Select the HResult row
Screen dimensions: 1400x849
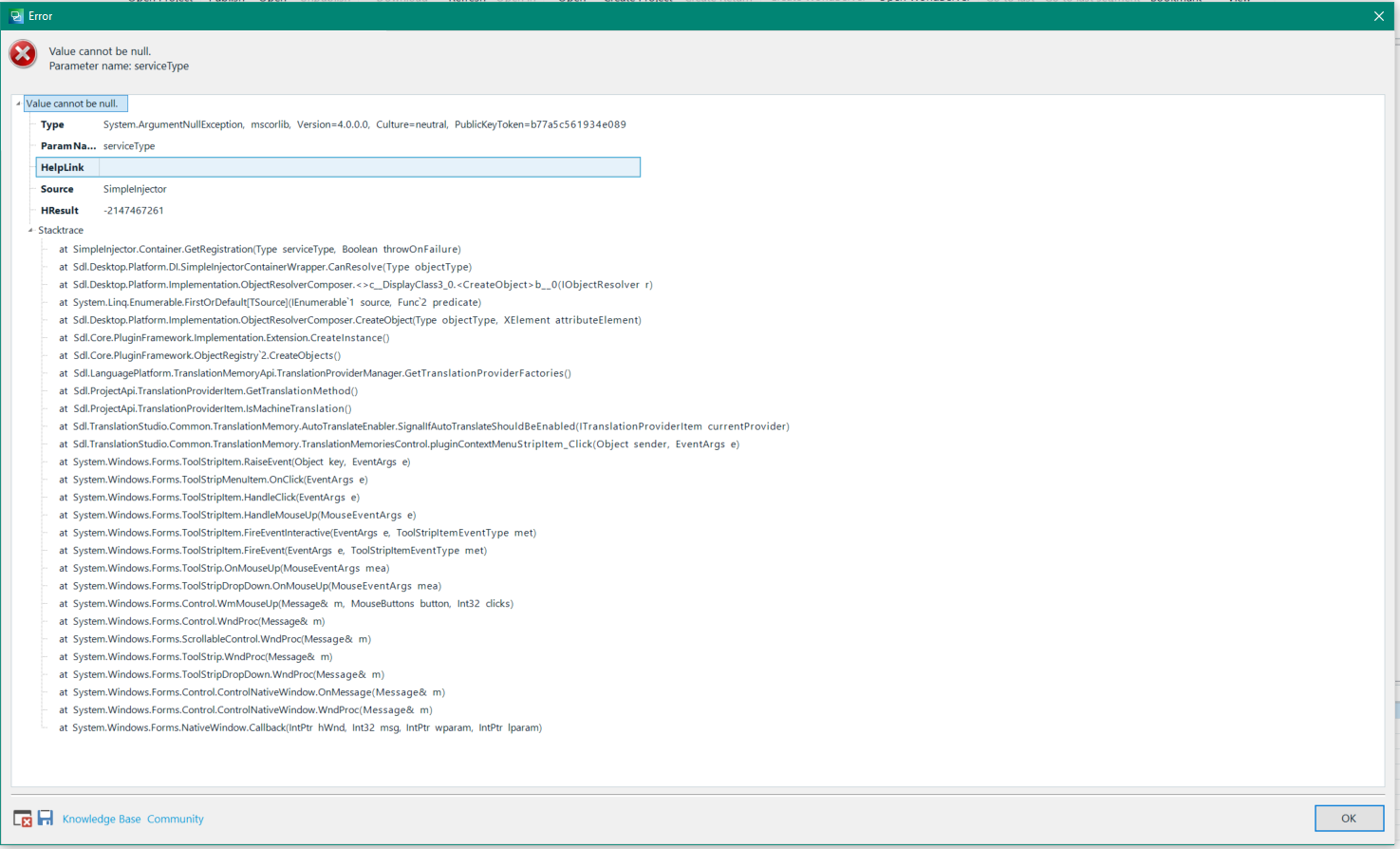click(x=133, y=210)
